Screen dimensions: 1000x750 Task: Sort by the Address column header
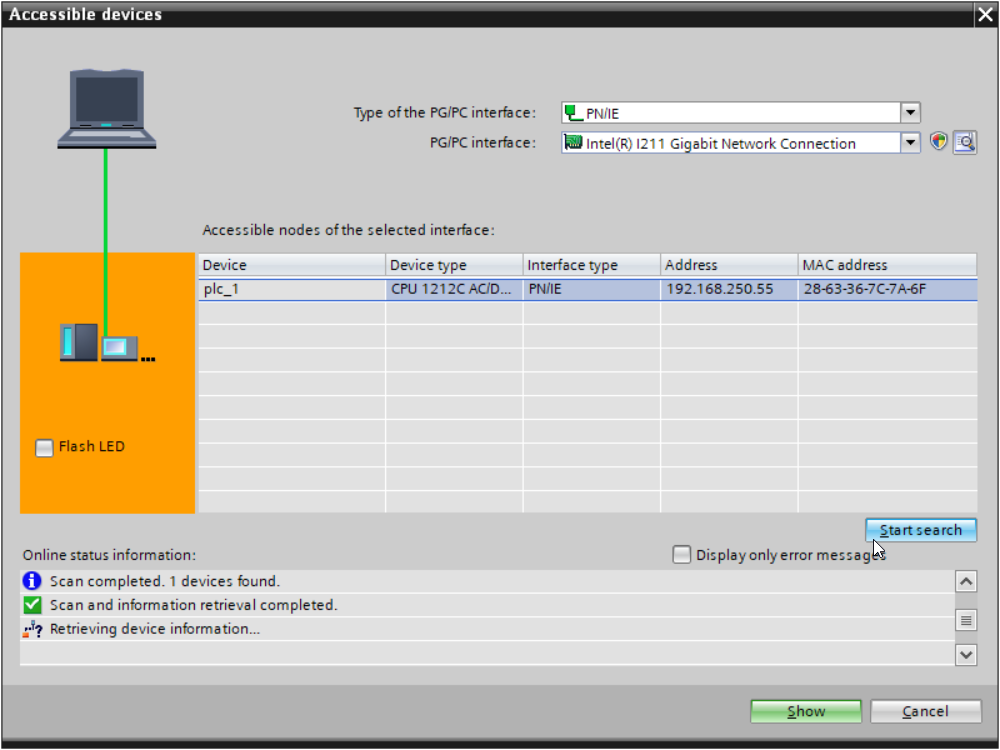(729, 265)
